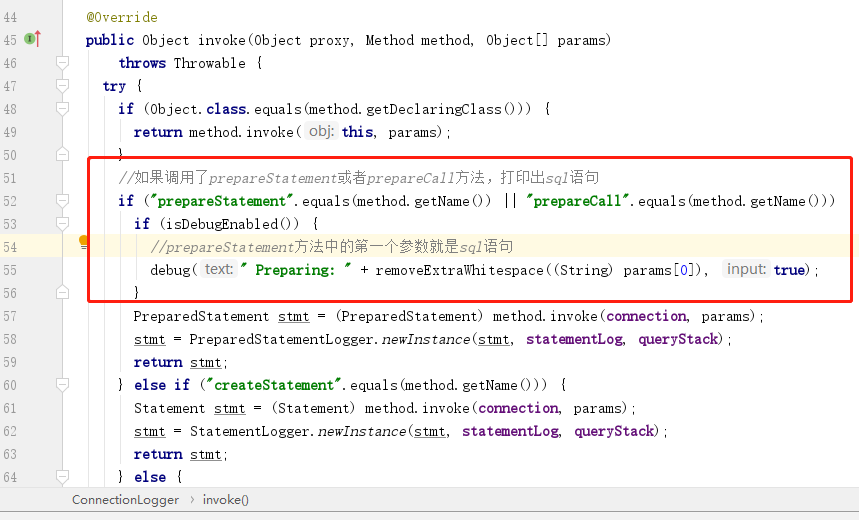Click PreparedStatementLogger on line 58

click(281, 339)
